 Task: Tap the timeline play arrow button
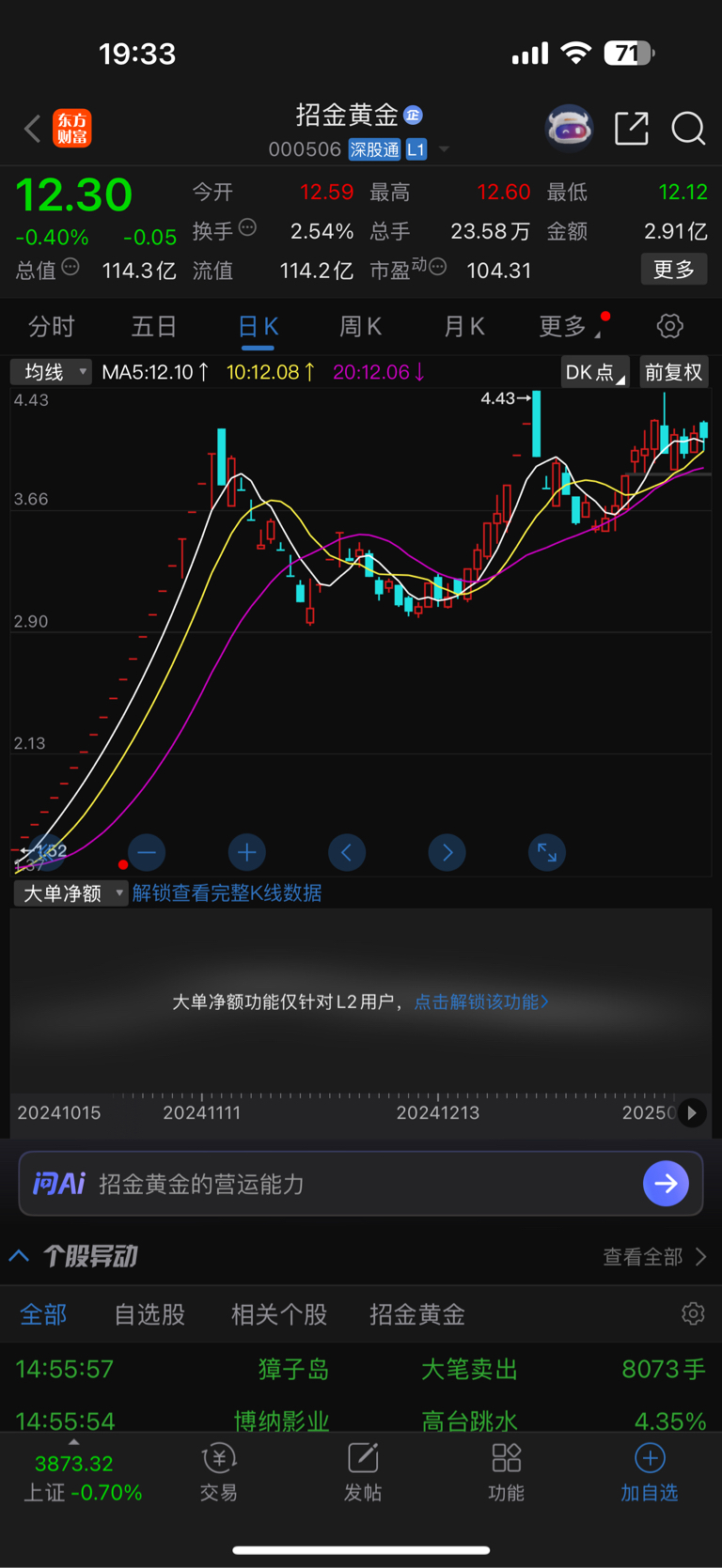coord(692,1113)
